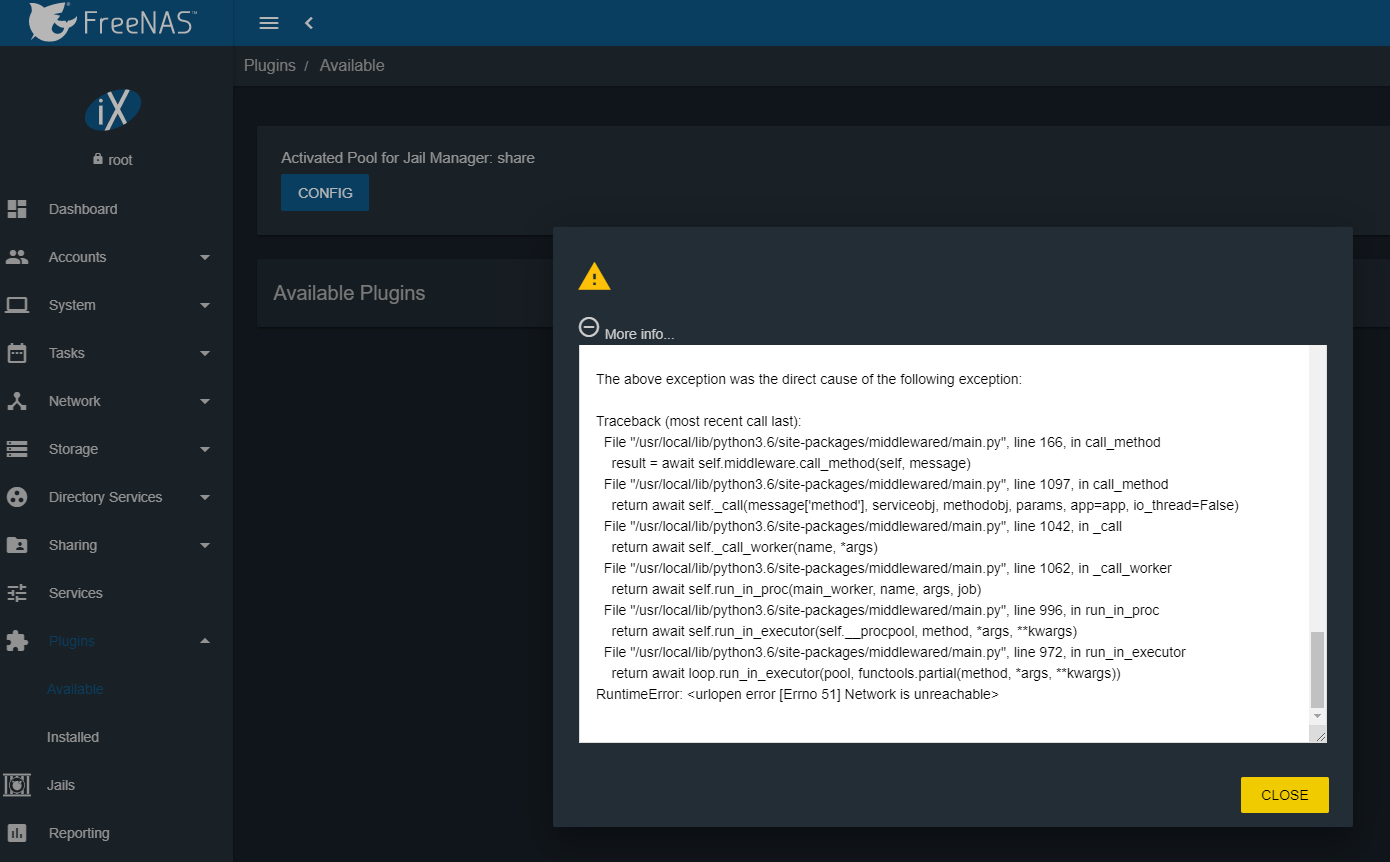Click the Available Plugins heading
The height and width of the screenshot is (862, 1390).
[x=349, y=293]
